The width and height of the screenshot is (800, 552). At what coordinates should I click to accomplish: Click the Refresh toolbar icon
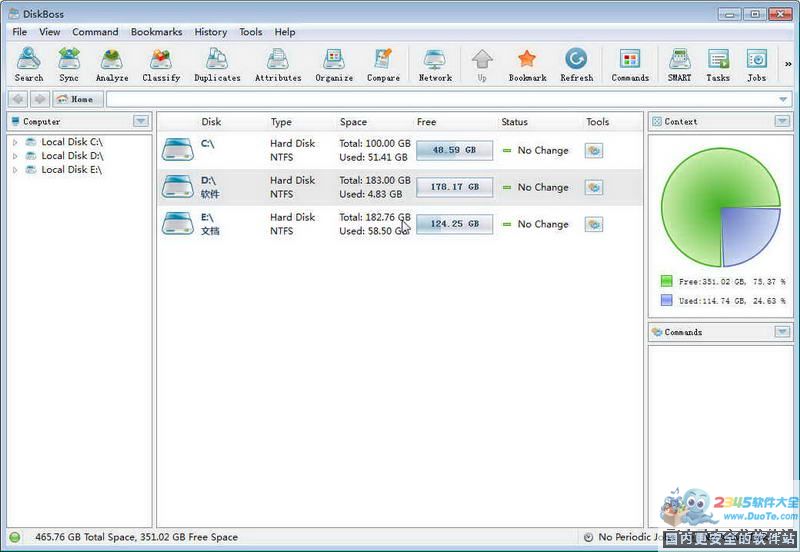coord(576,64)
